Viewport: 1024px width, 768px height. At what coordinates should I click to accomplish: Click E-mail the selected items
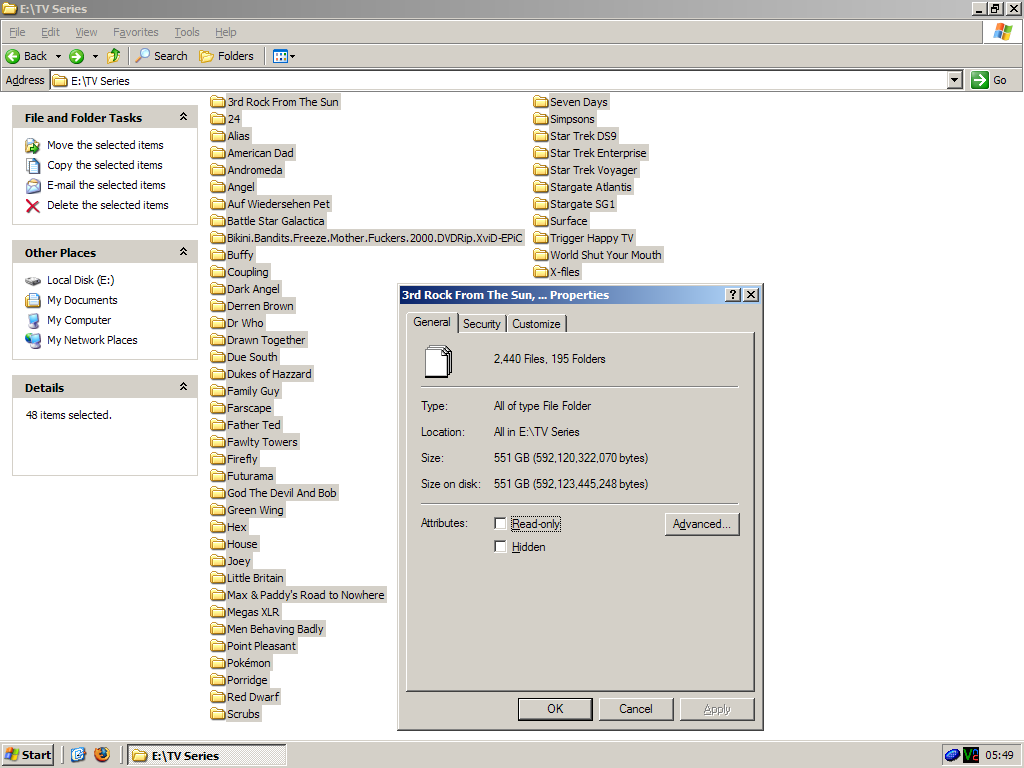pyautogui.click(x=106, y=185)
